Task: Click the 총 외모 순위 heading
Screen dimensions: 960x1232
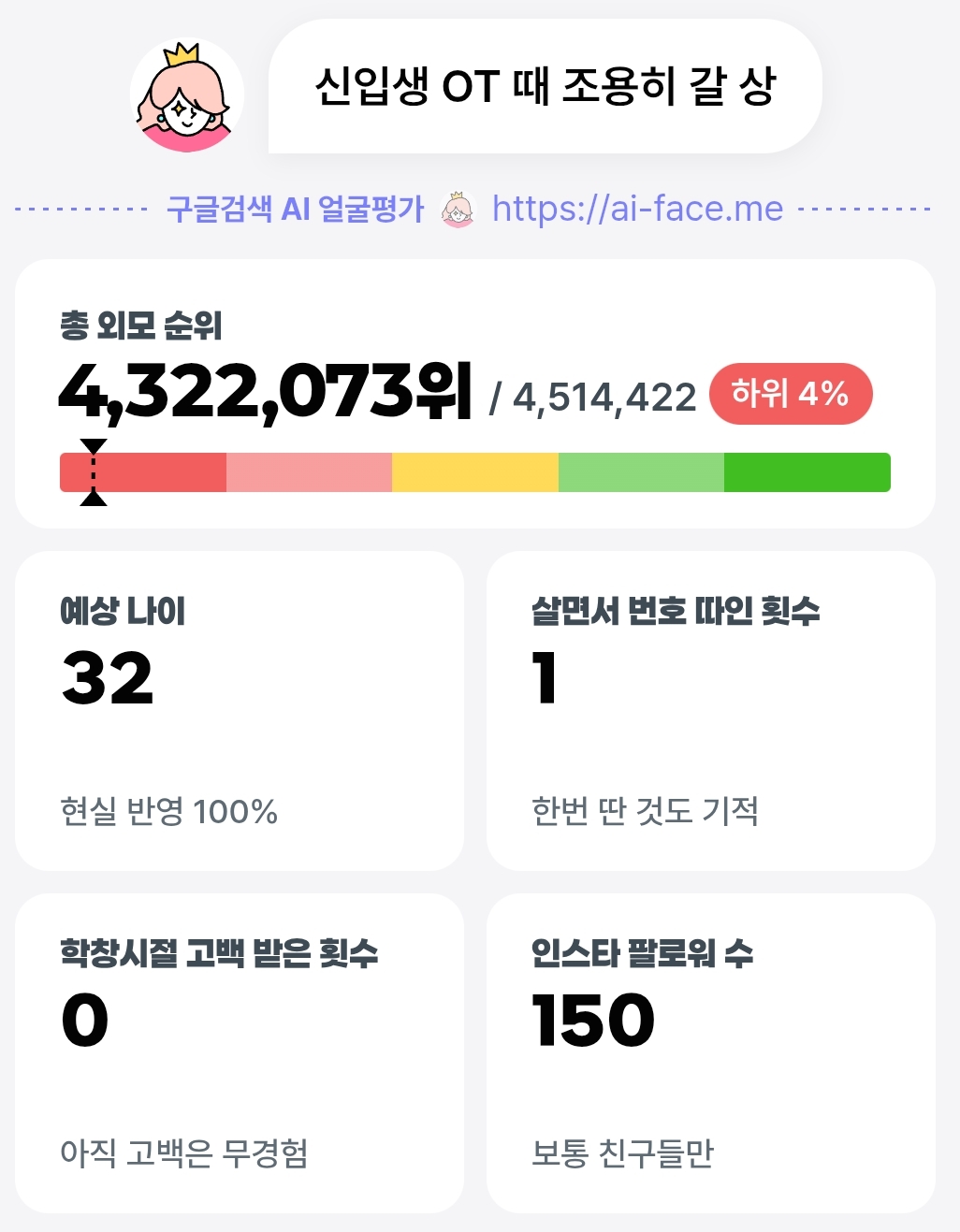Action: pyautogui.click(x=141, y=325)
